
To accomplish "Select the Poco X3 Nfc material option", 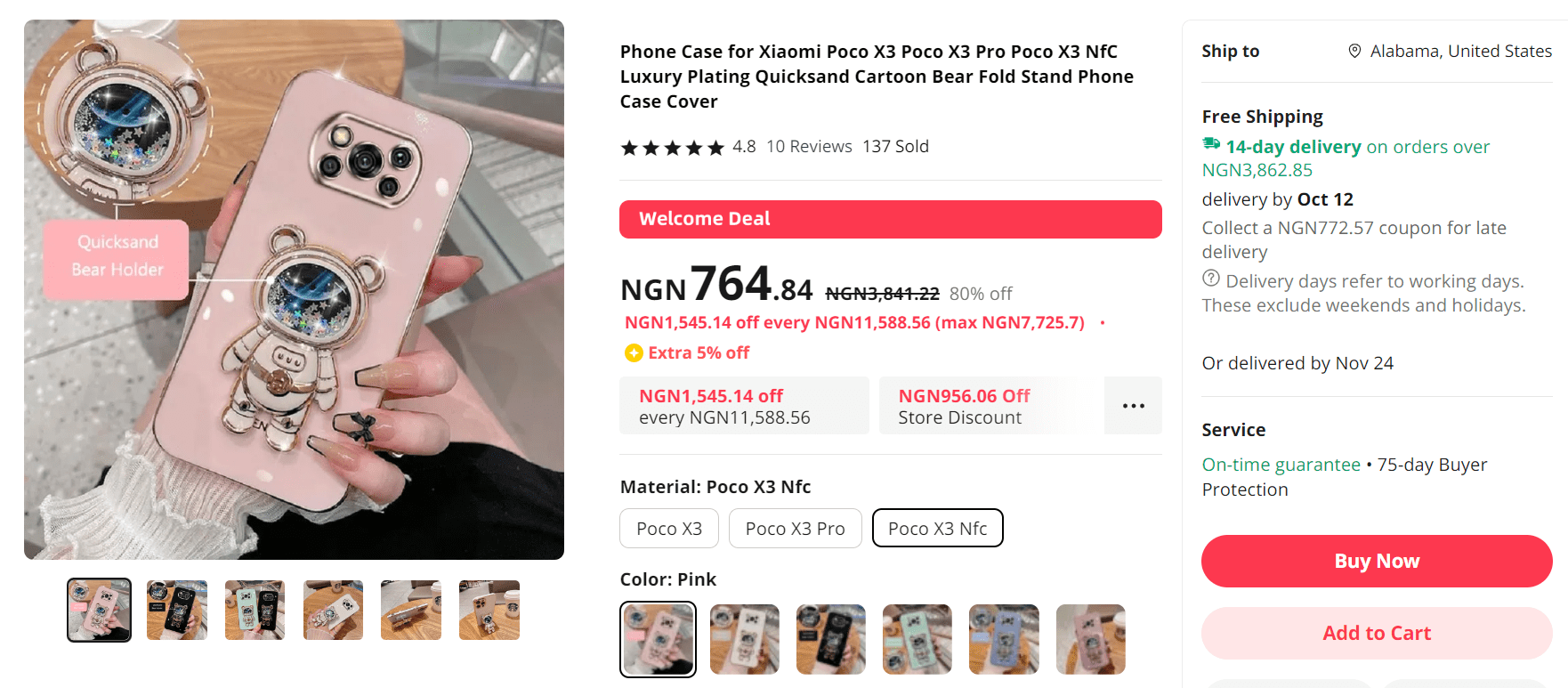I will (937, 529).
